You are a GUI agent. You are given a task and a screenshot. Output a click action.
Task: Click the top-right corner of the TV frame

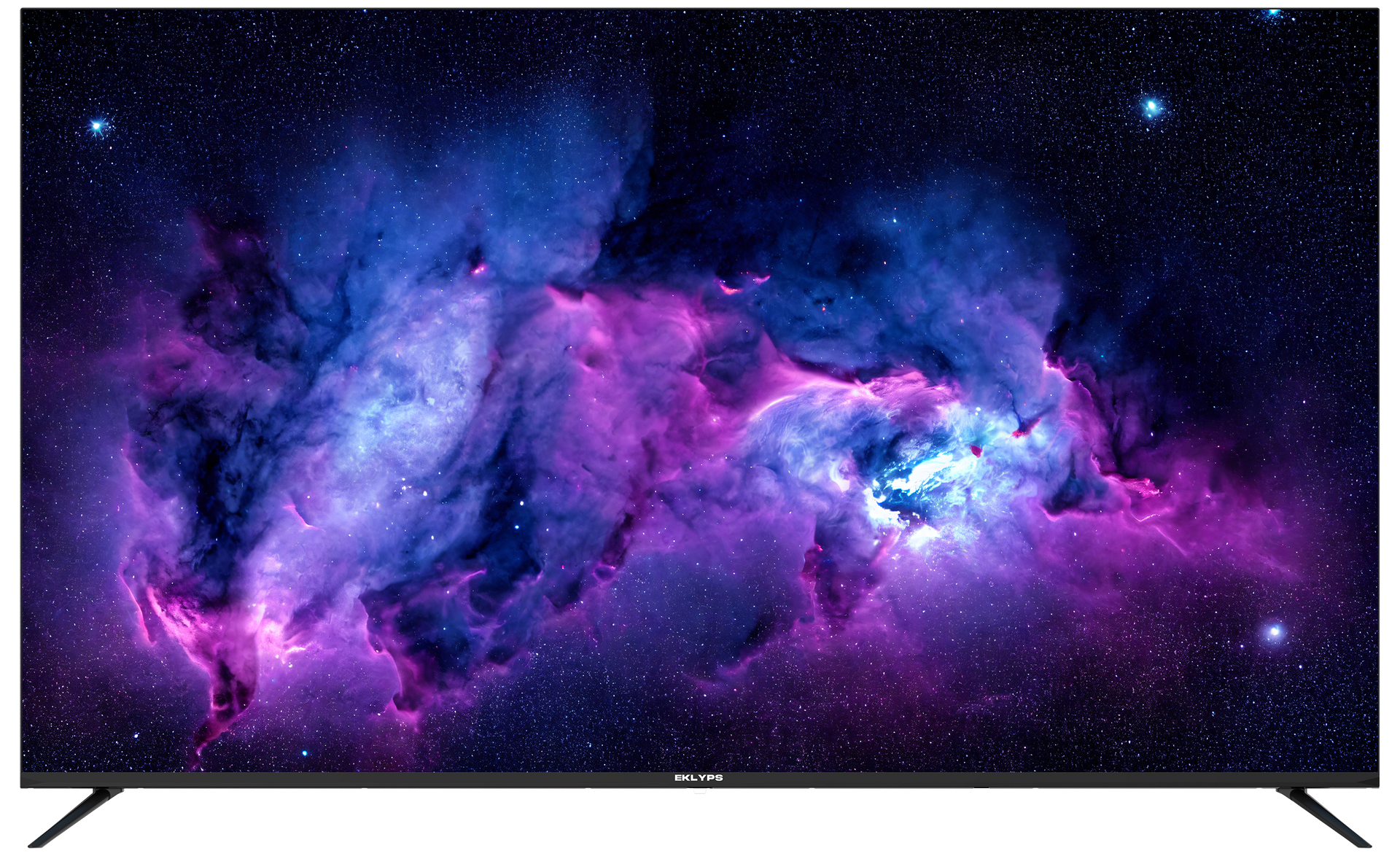click(1377, 9)
